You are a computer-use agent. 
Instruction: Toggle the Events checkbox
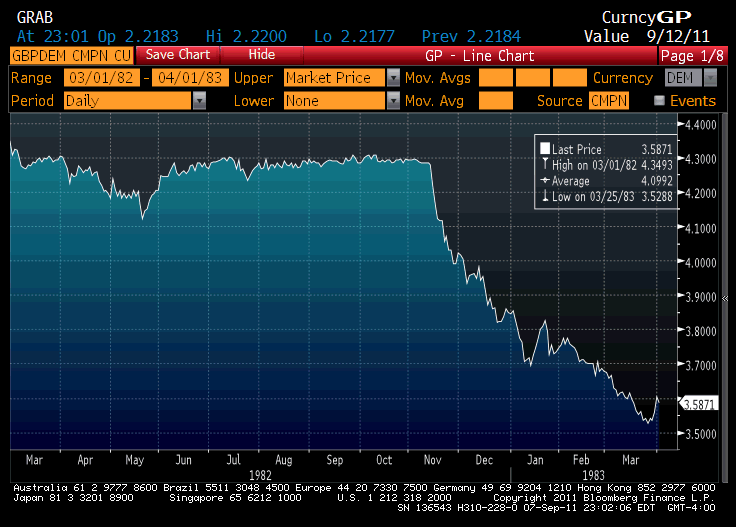(x=659, y=100)
